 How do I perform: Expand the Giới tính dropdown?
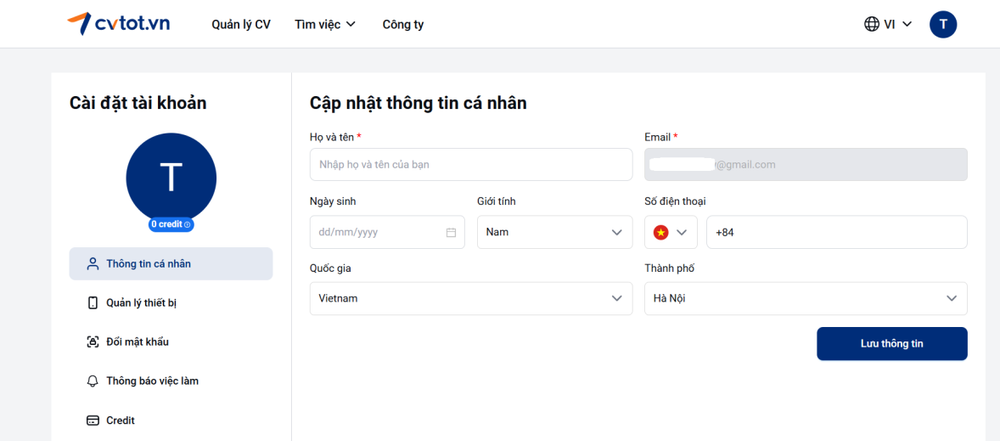[554, 232]
